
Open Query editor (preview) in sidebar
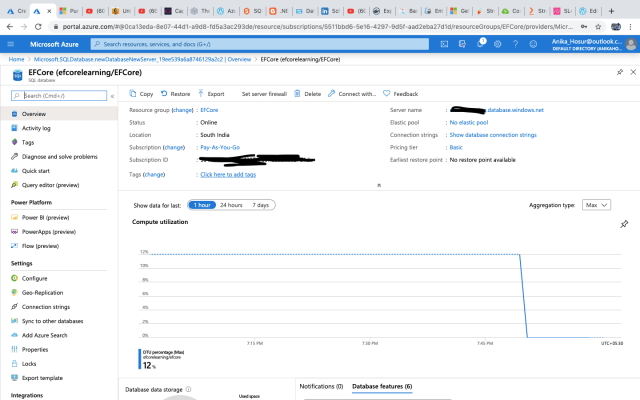pyautogui.click(x=50, y=185)
